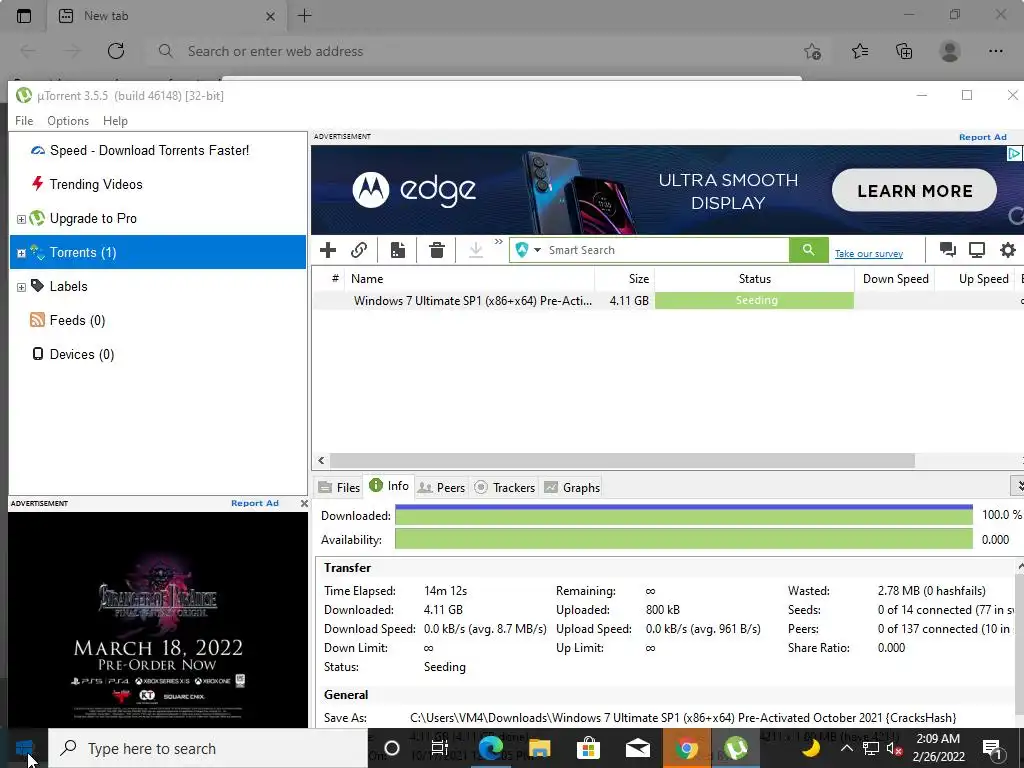
Task: Sort by the Size column header
Action: 624,279
